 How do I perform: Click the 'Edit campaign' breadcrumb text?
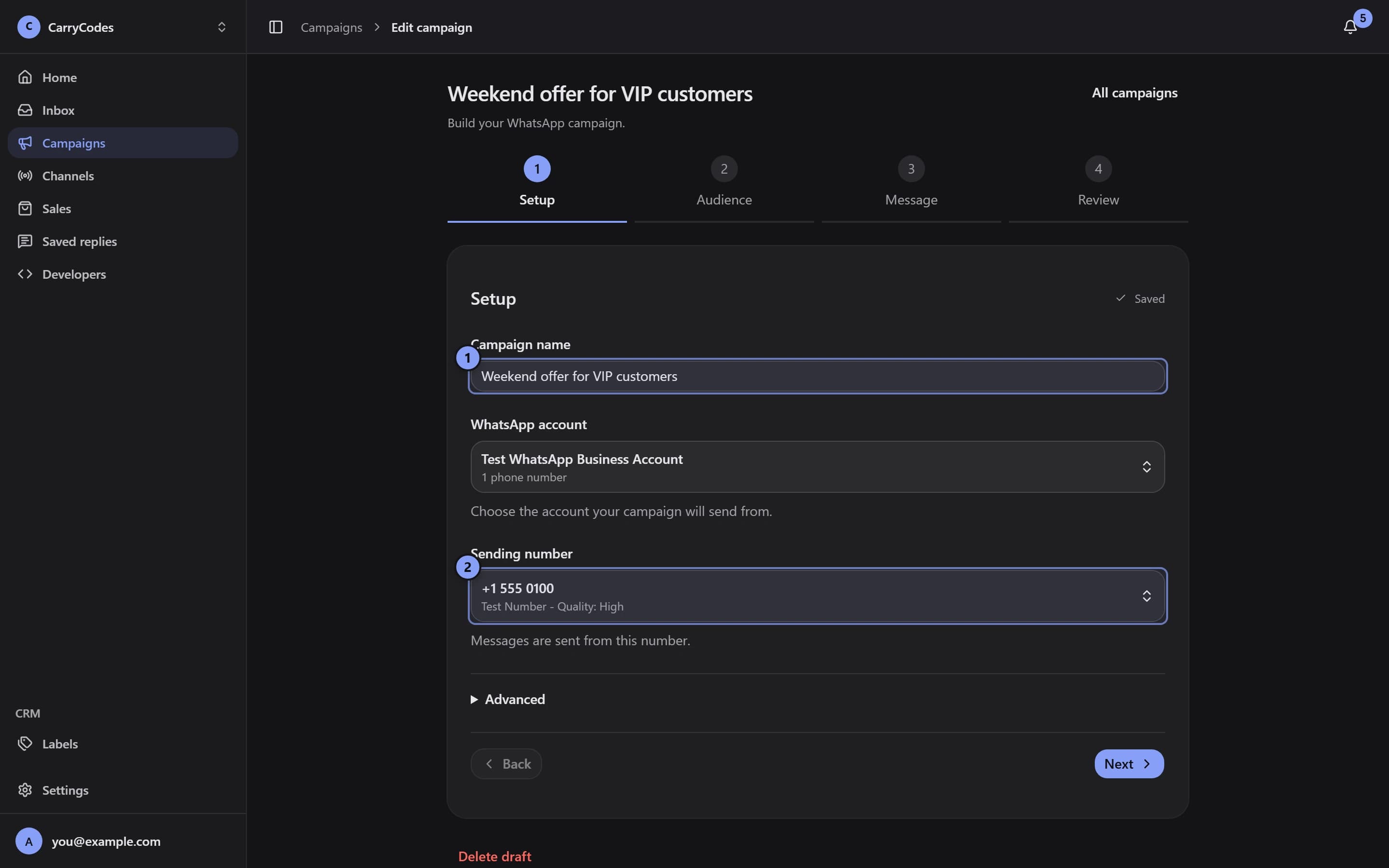click(432, 27)
